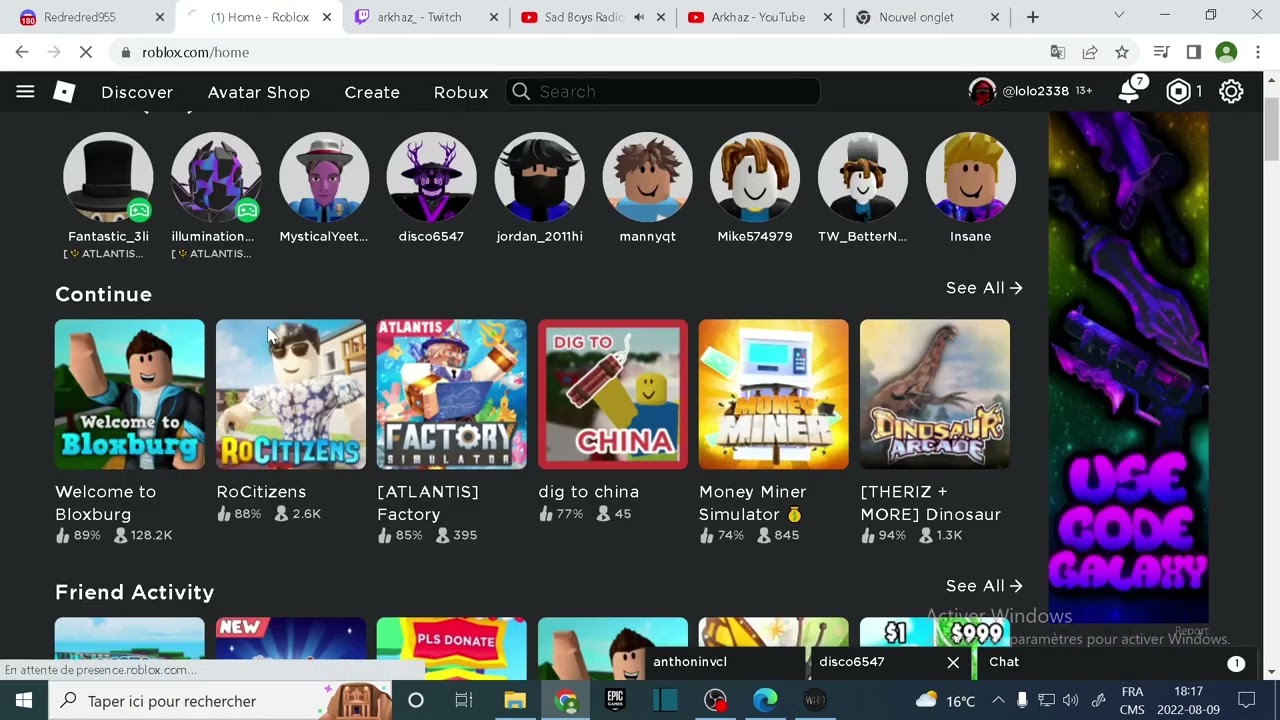Toggle the Chrome side panel
The image size is (1280, 720).
click(1193, 52)
